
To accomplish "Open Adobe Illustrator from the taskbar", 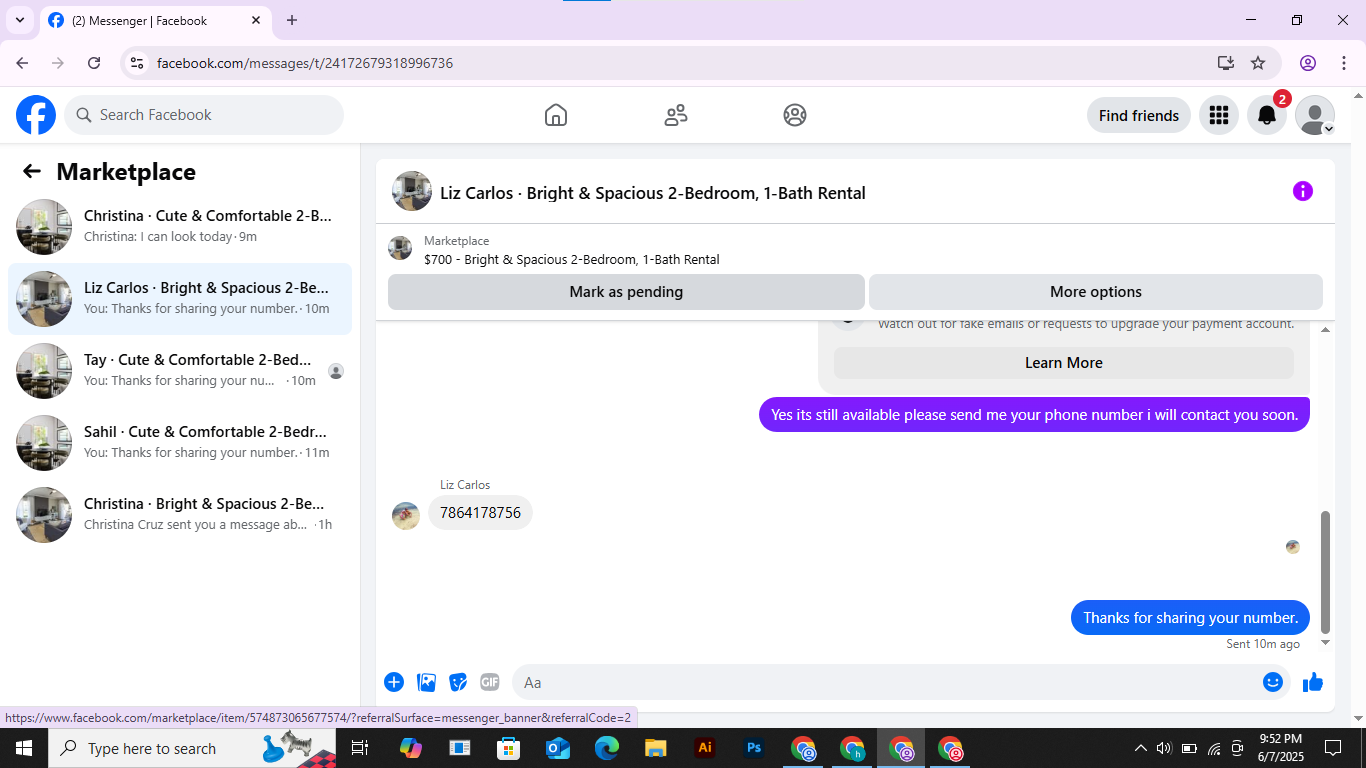I will [705, 748].
